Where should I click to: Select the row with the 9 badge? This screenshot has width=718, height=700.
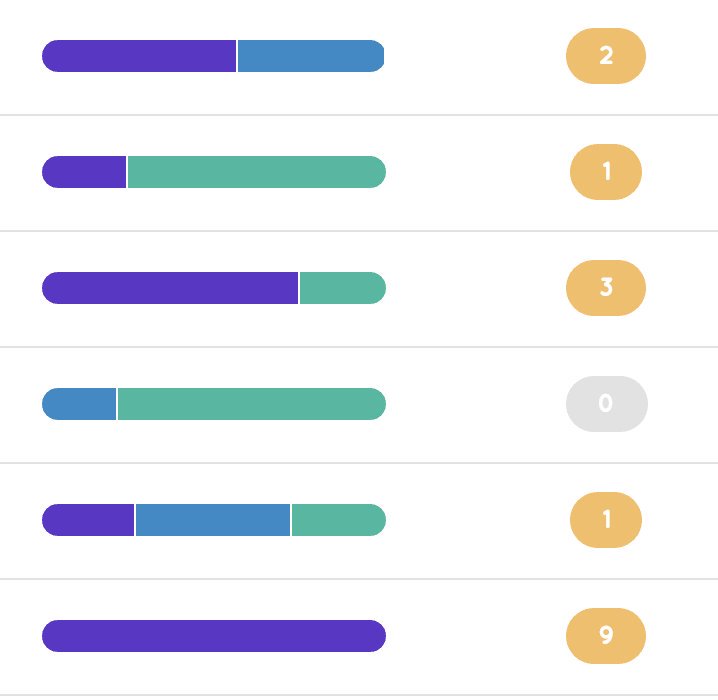pos(359,637)
